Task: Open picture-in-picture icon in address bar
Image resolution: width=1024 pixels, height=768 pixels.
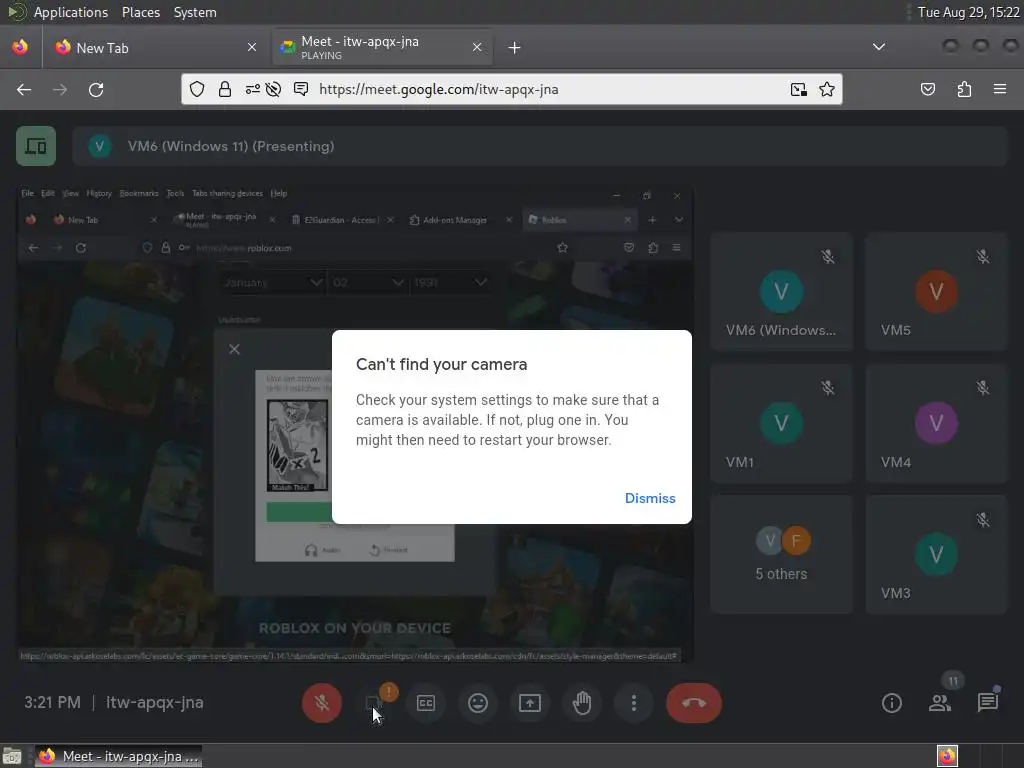Action: [x=799, y=89]
